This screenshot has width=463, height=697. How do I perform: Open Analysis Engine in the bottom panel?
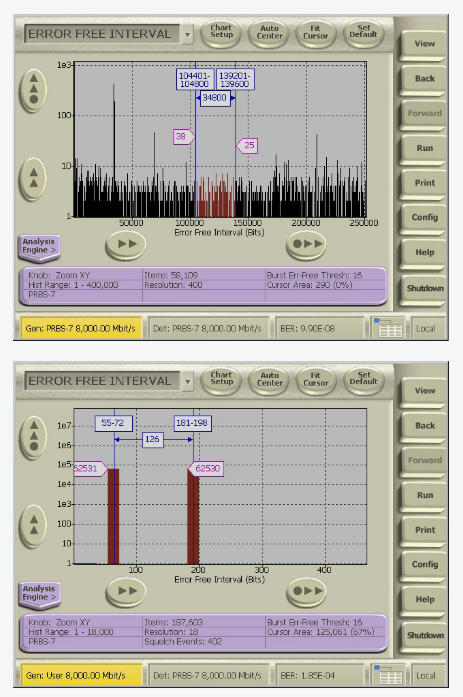39,594
